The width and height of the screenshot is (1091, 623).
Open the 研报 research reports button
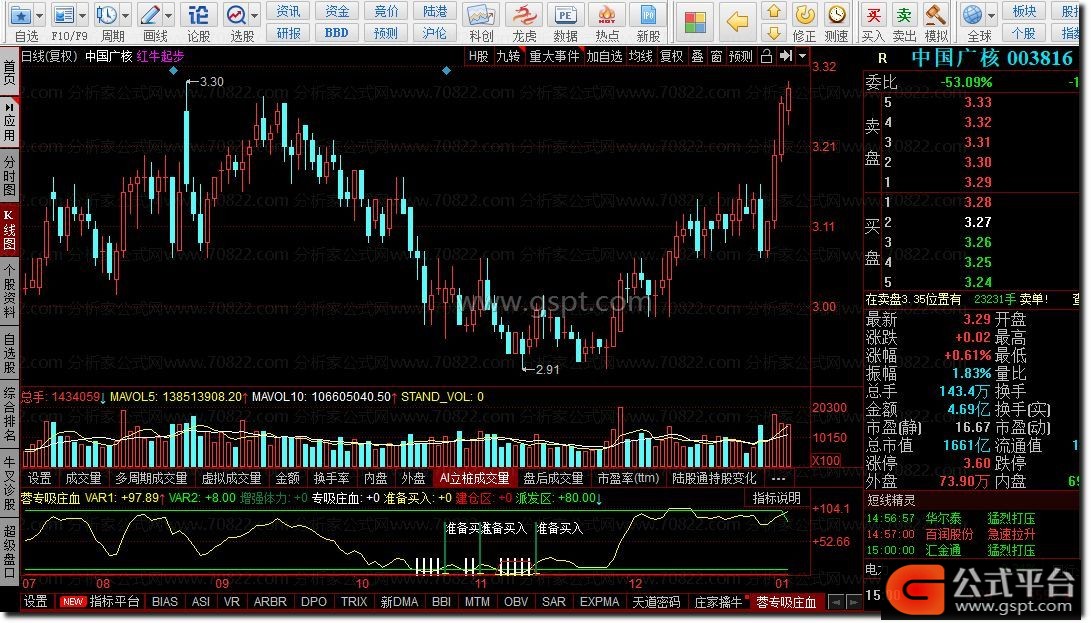[x=288, y=33]
